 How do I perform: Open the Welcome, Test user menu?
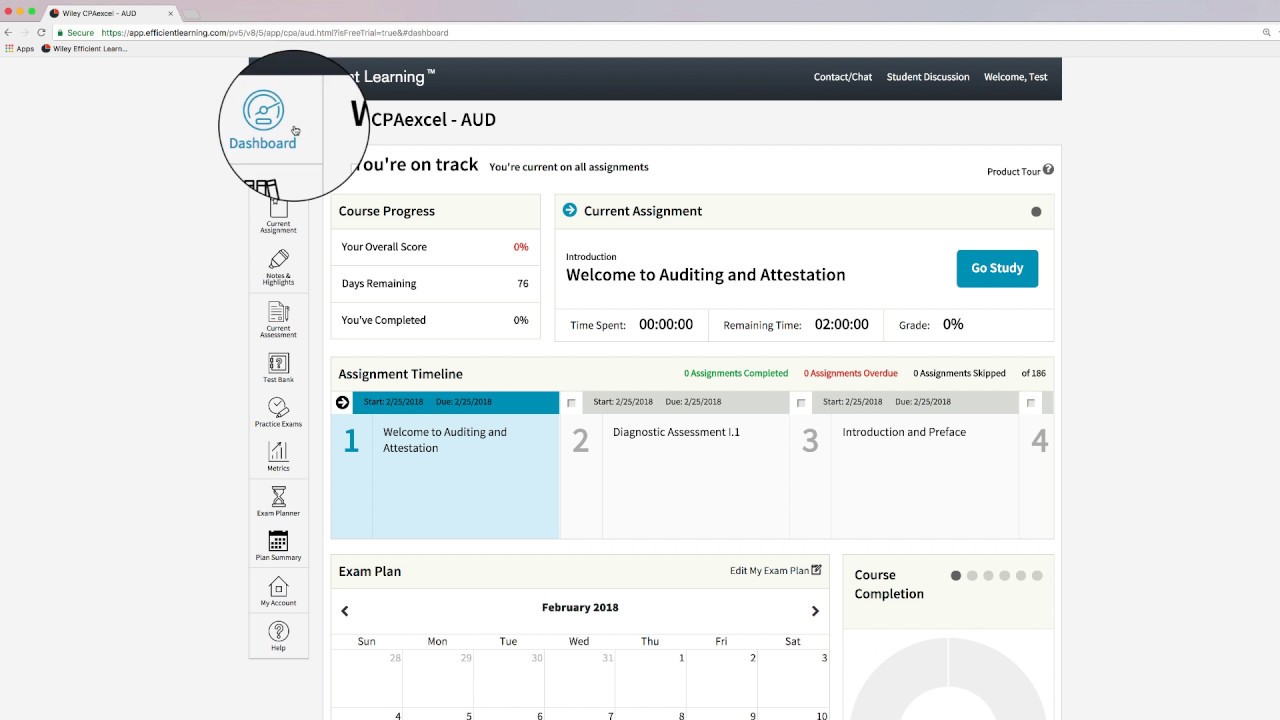coord(1016,77)
